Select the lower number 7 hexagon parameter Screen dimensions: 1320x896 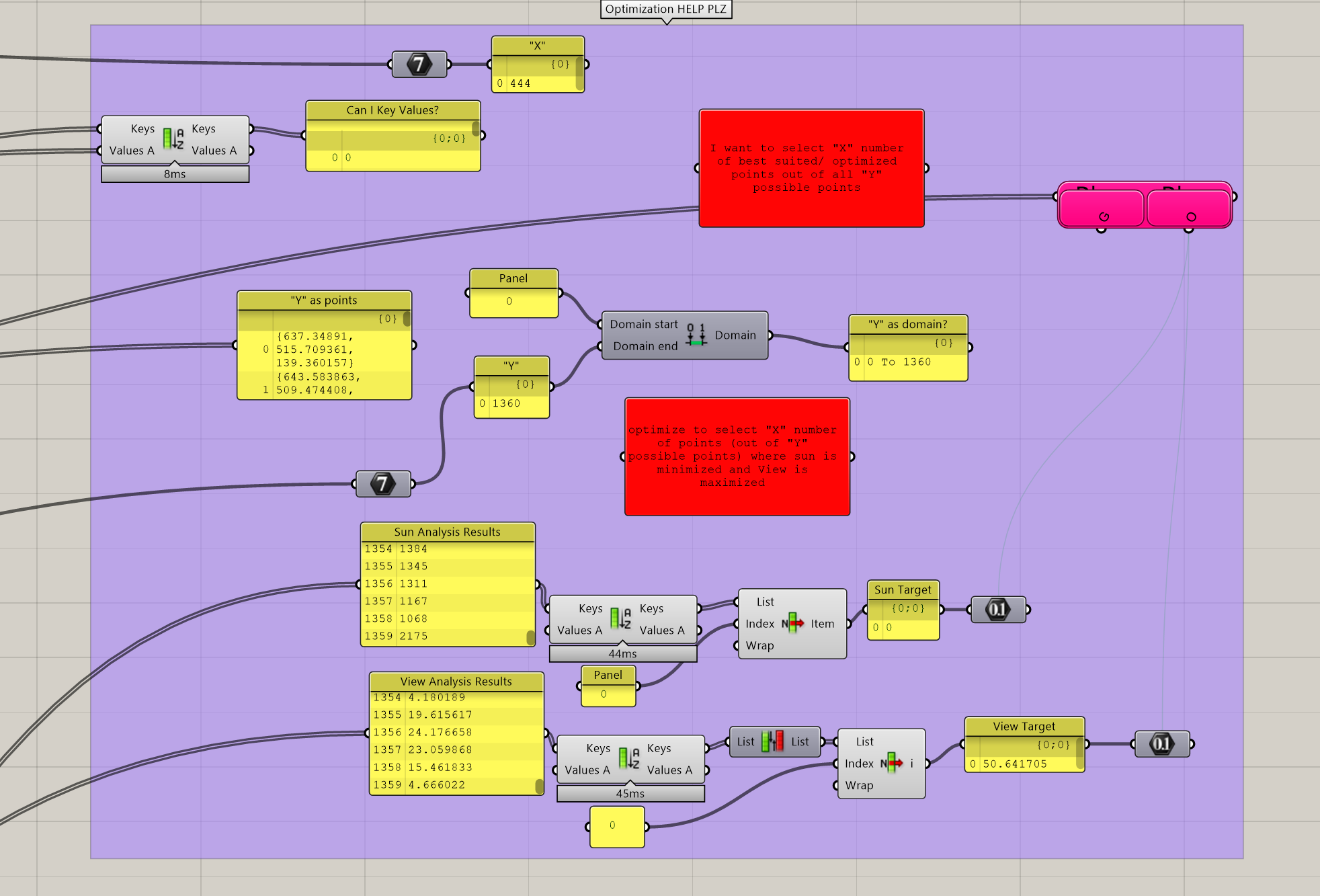pos(383,483)
